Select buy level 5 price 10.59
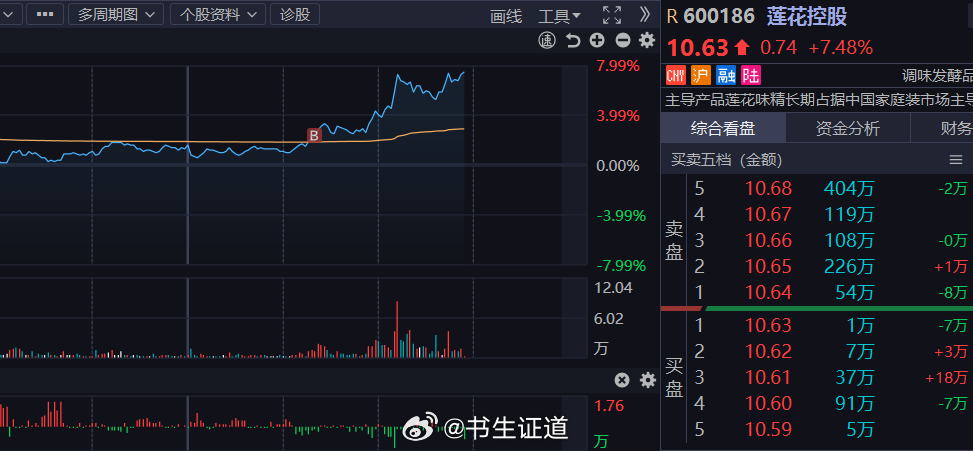 pos(768,429)
